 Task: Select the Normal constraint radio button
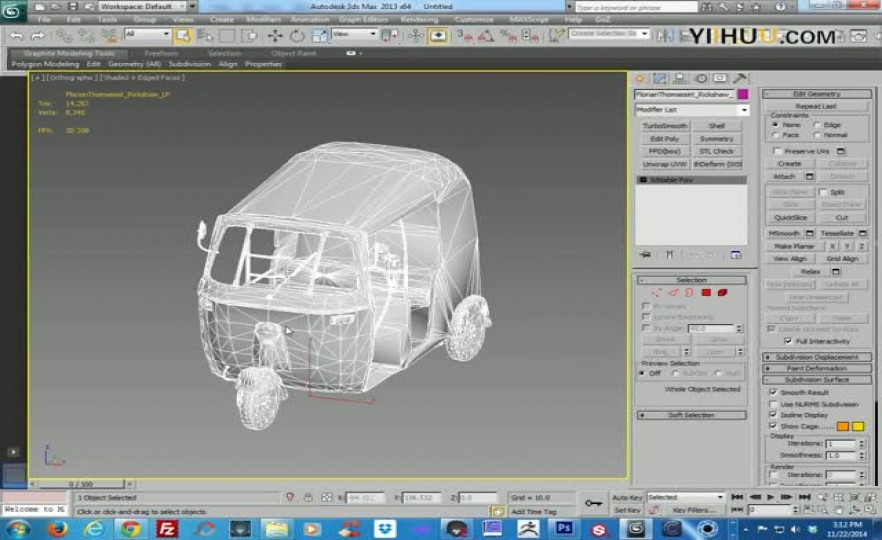click(817, 135)
